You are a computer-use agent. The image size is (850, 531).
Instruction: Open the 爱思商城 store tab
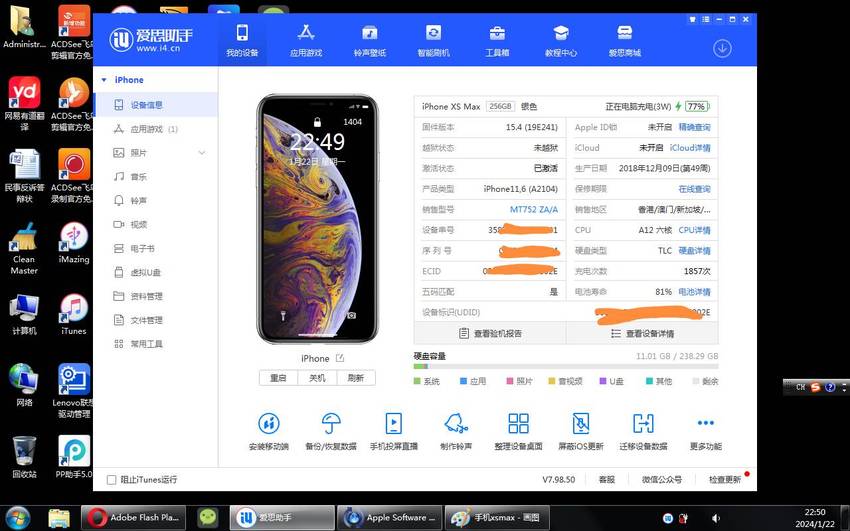coord(624,40)
